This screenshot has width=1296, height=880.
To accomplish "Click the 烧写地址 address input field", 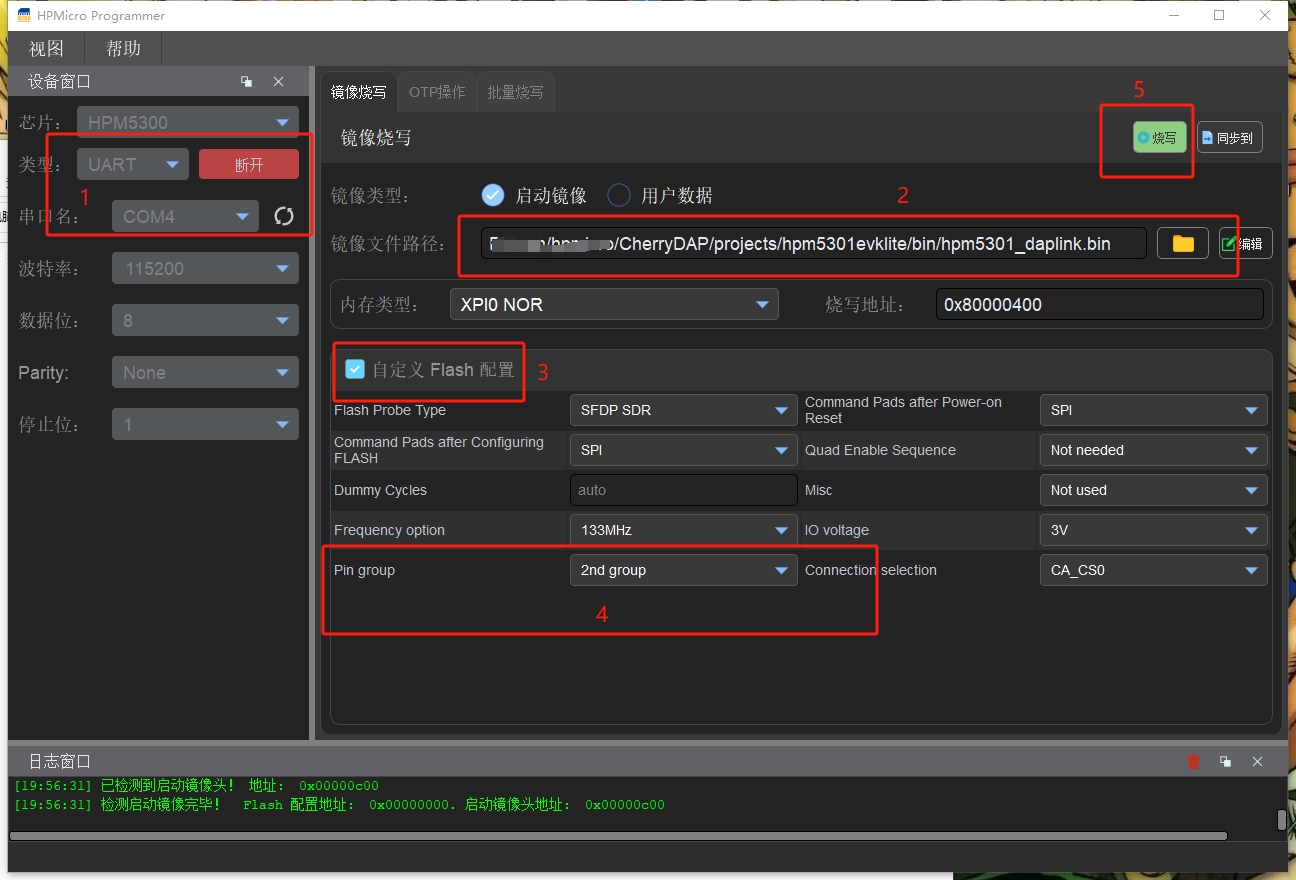I will (x=1098, y=304).
